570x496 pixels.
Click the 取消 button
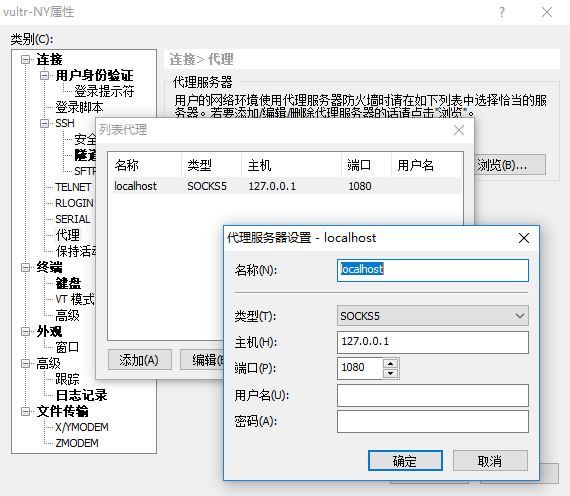490,461
